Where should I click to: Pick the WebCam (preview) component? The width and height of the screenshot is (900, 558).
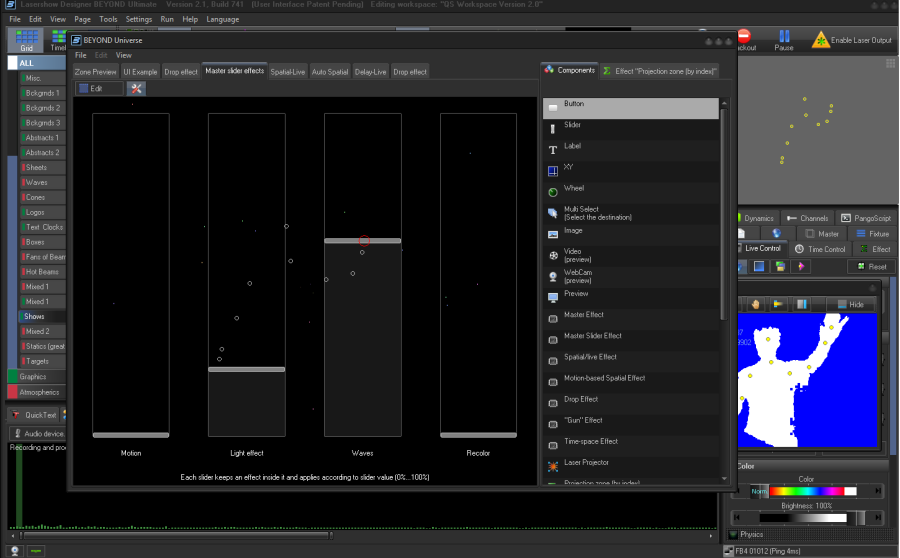pos(552,275)
